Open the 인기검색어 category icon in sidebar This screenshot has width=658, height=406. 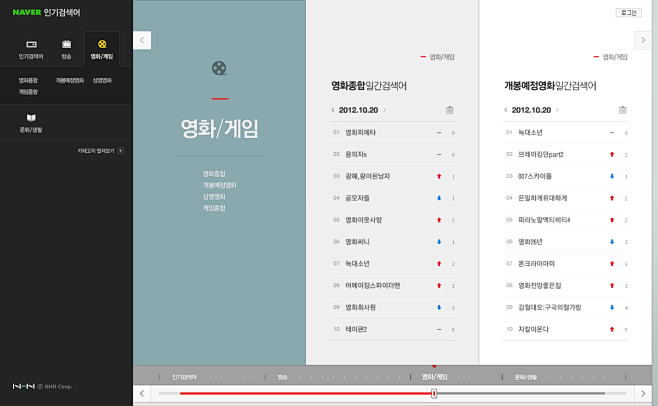click(x=31, y=46)
